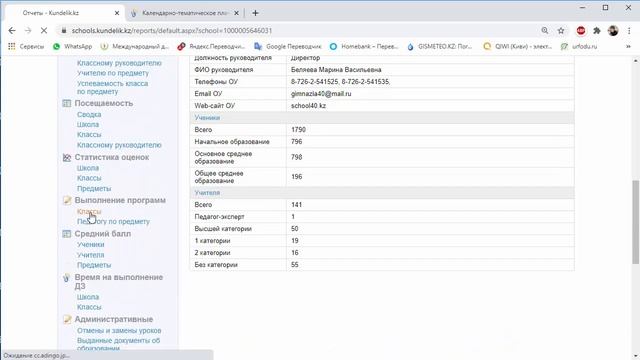The image size is (640, 360).
Task: Open Предметы under Средний балл
Action: click(x=94, y=265)
